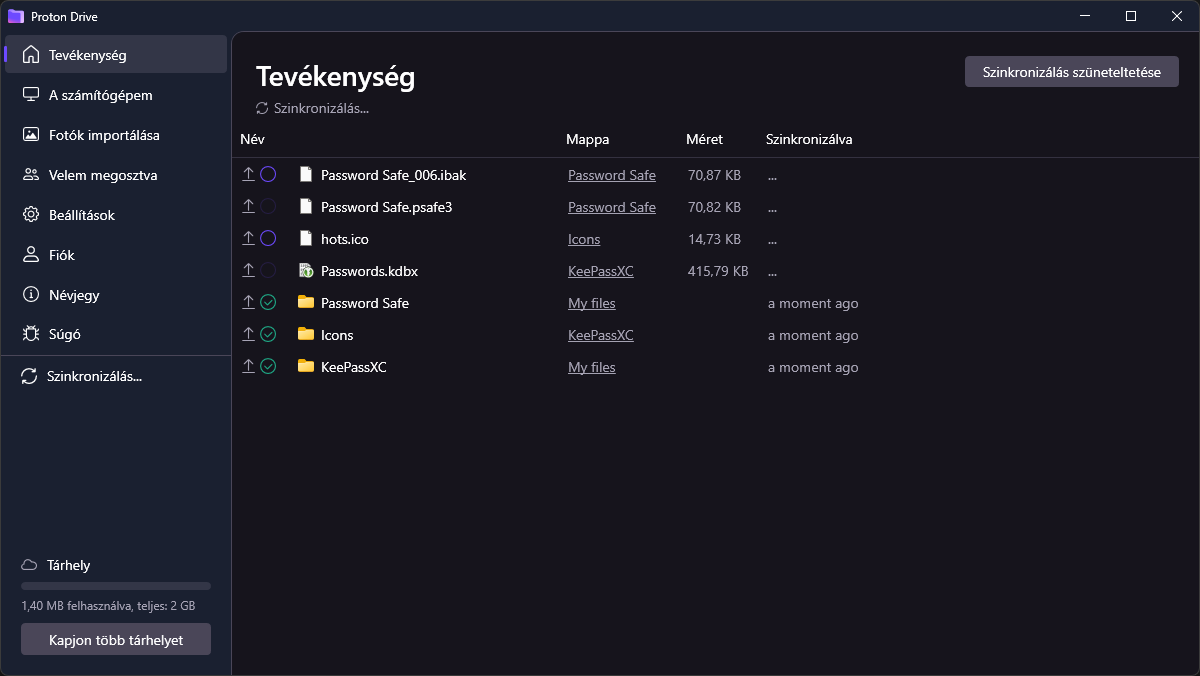
Task: Click upload arrow for Password Safe_006.ibak
Action: tap(249, 175)
